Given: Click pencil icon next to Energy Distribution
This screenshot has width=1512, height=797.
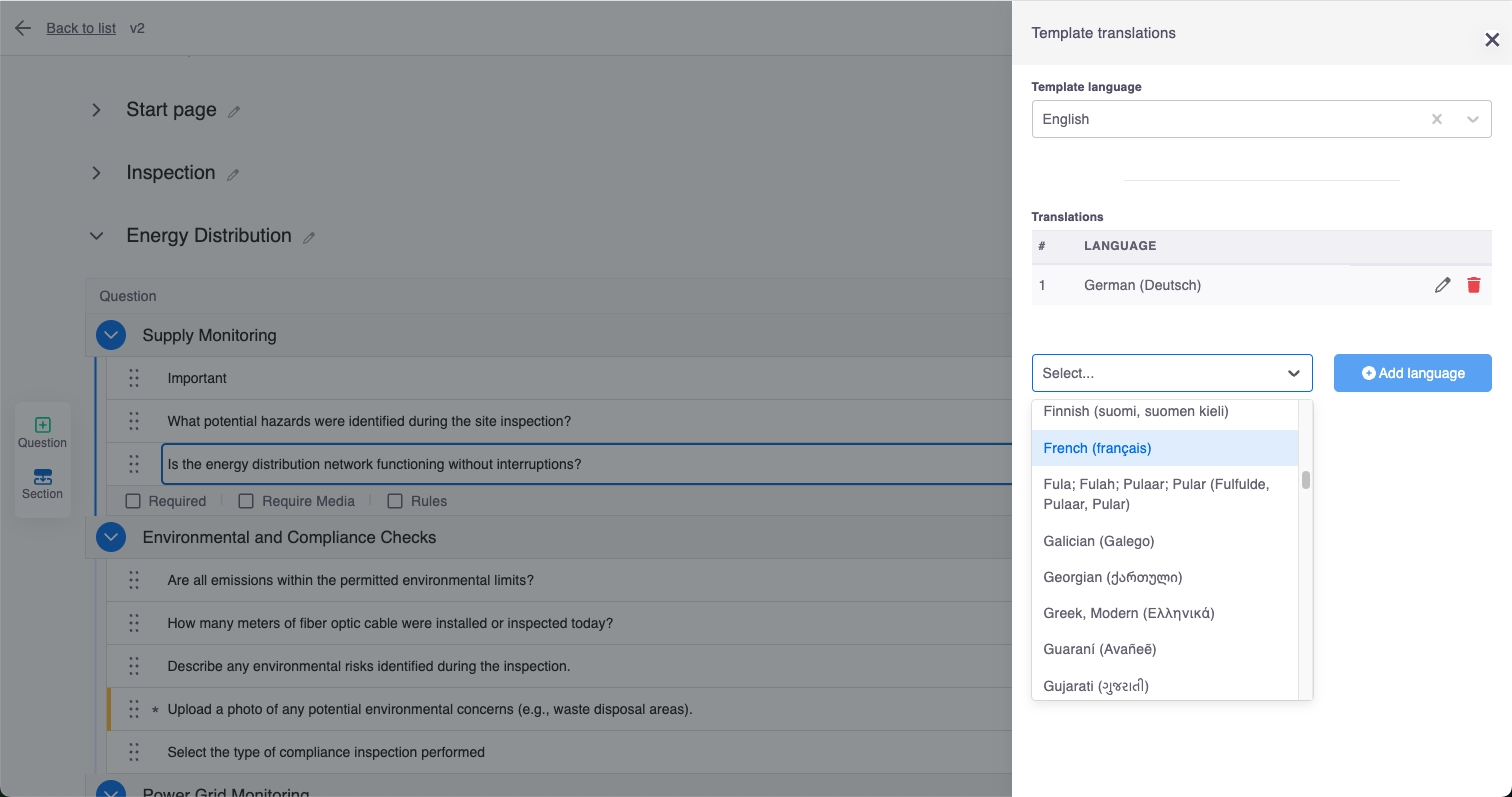Looking at the screenshot, I should (x=309, y=238).
